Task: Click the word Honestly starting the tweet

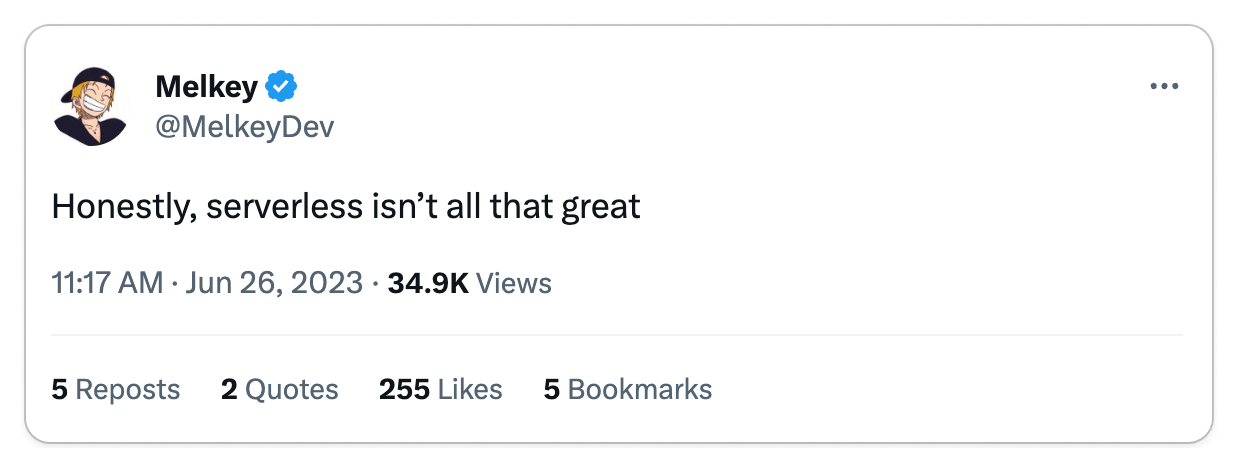Action: click(111, 209)
